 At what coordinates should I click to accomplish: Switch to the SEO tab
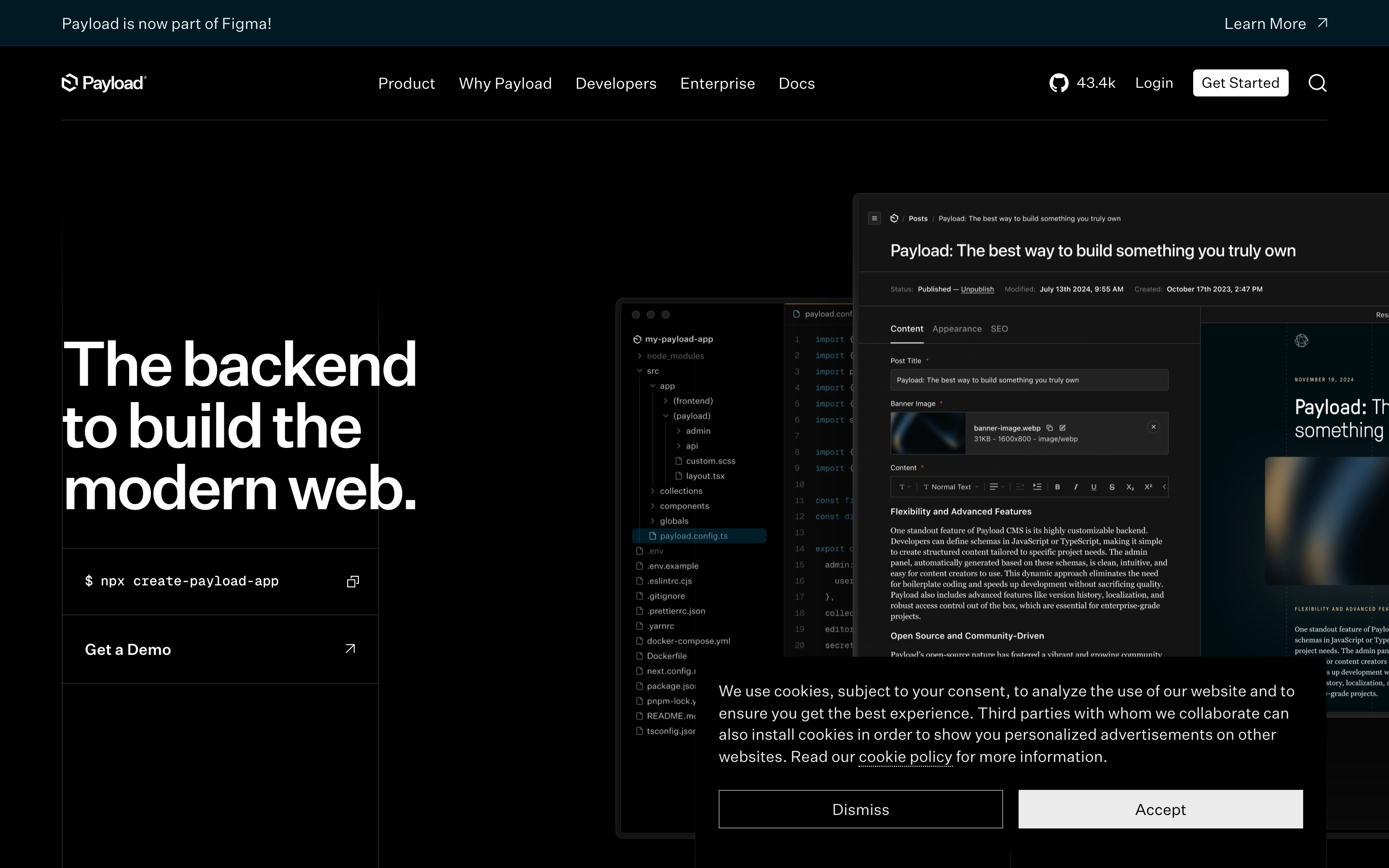[x=999, y=329]
